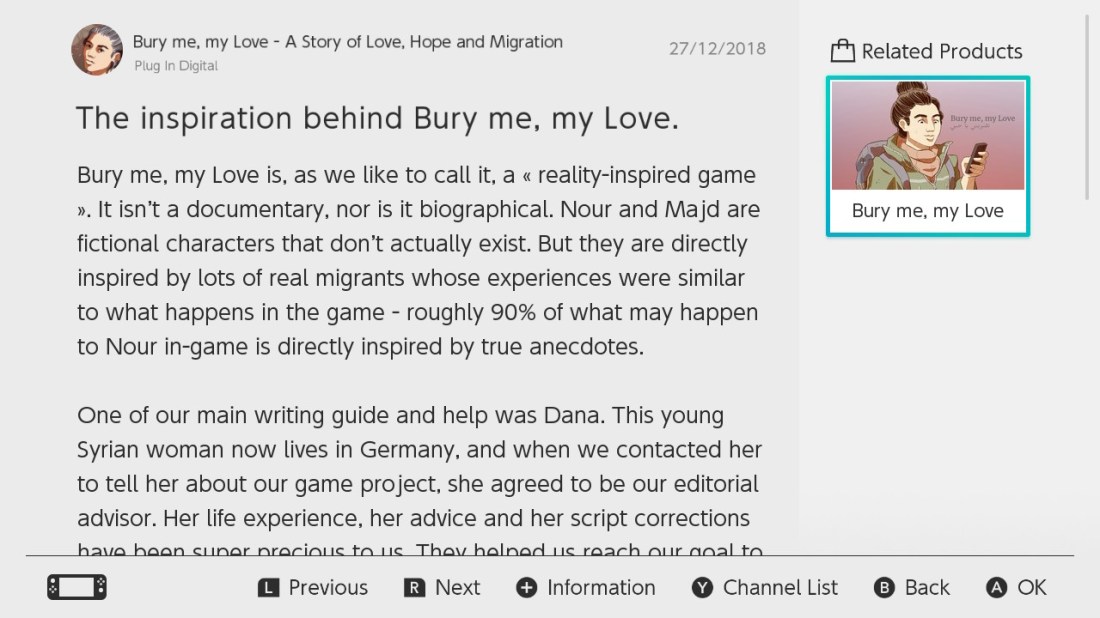The width and height of the screenshot is (1100, 618).
Task: Click the Plug In Digital publisher avatar
Action: [96, 48]
